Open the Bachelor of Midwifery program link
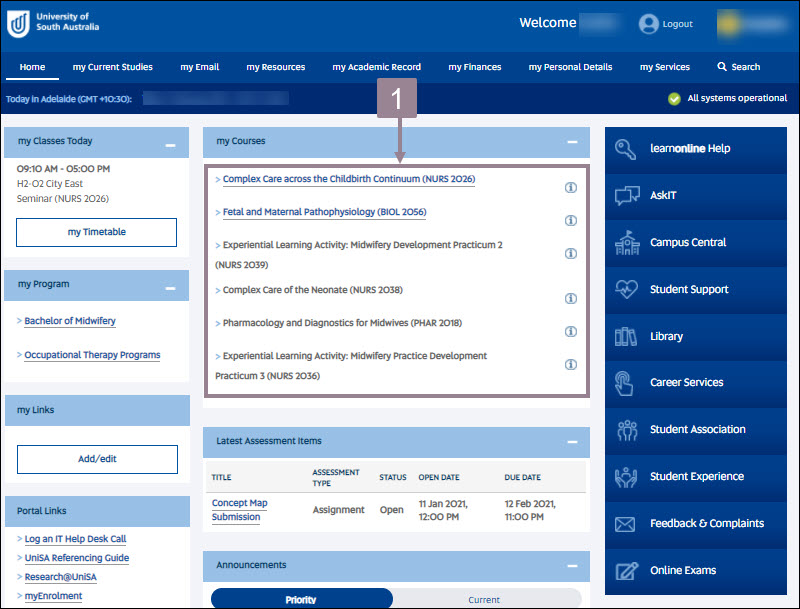 point(68,320)
